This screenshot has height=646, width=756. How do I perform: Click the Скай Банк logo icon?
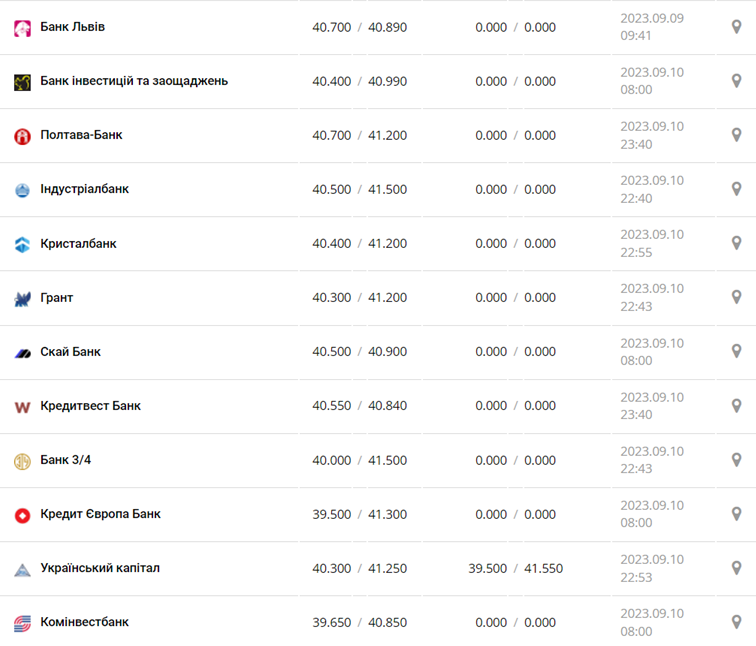[22, 352]
